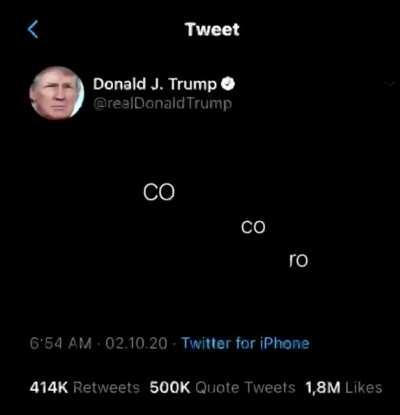Open the Retweets label
400x415 pixels.
click(x=106, y=388)
